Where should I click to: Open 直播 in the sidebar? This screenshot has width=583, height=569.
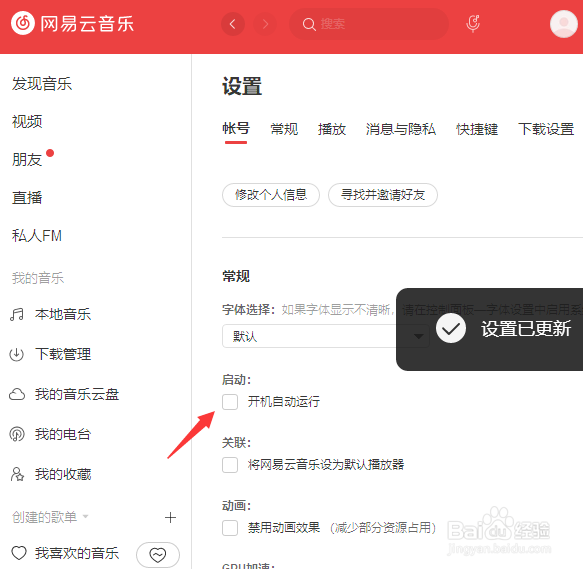pos(27,197)
